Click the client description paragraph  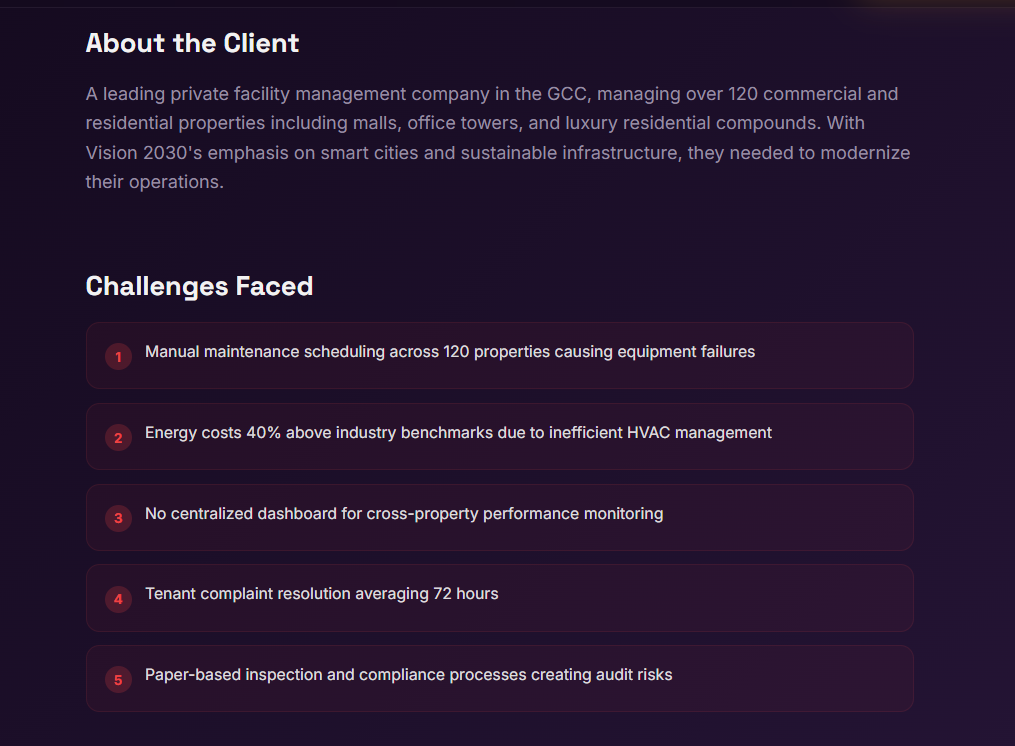tap(497, 138)
